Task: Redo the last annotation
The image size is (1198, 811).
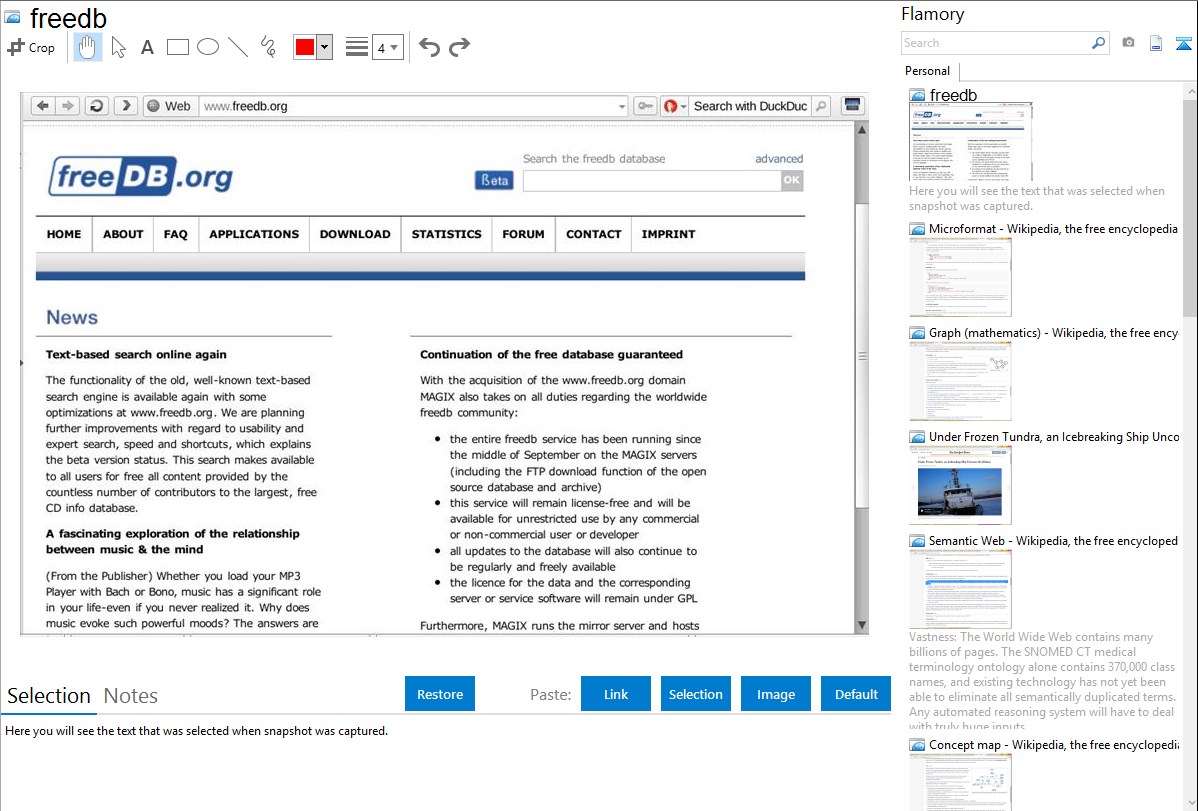Action: coord(459,47)
